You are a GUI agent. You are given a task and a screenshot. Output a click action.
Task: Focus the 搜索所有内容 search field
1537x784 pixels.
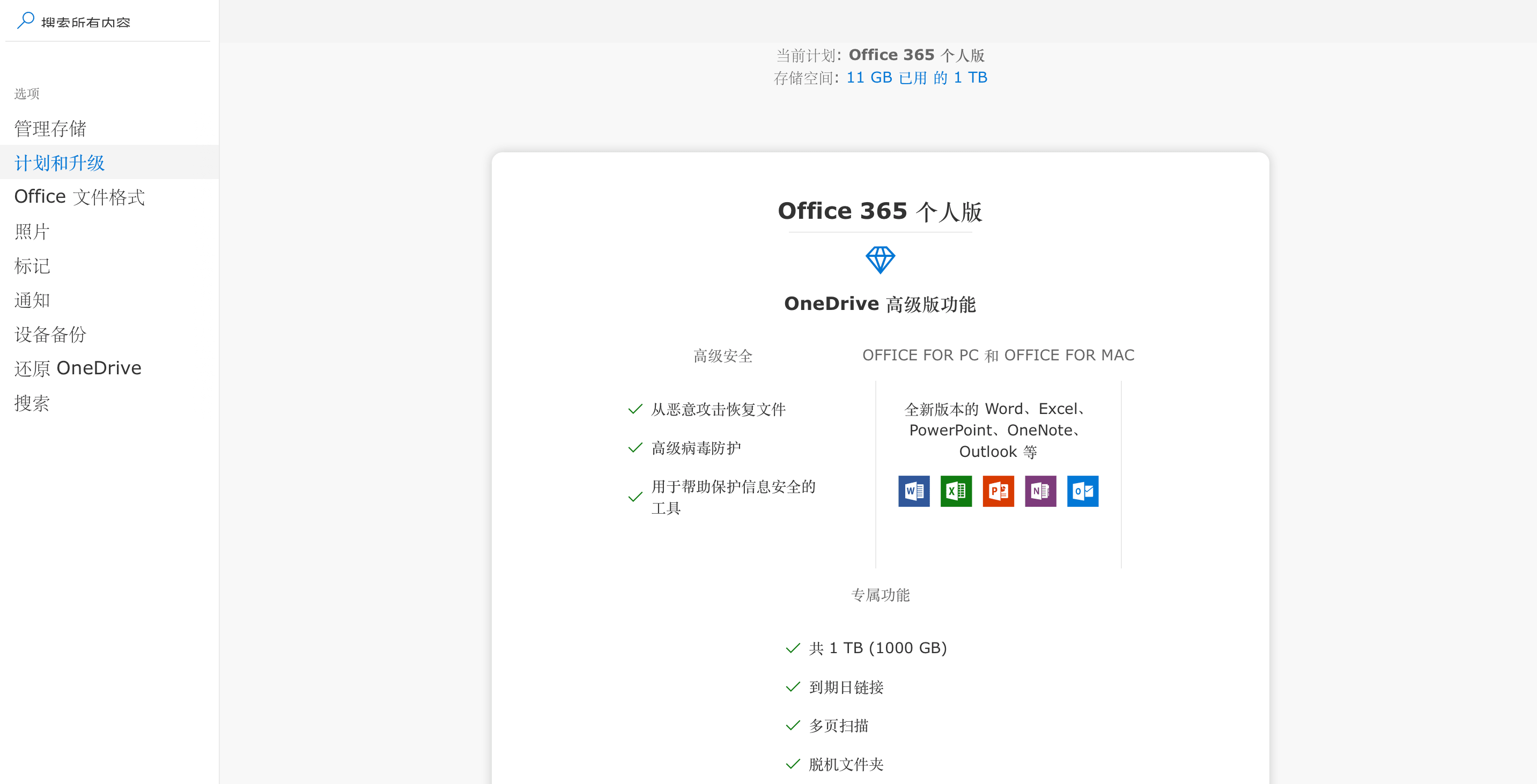click(107, 22)
